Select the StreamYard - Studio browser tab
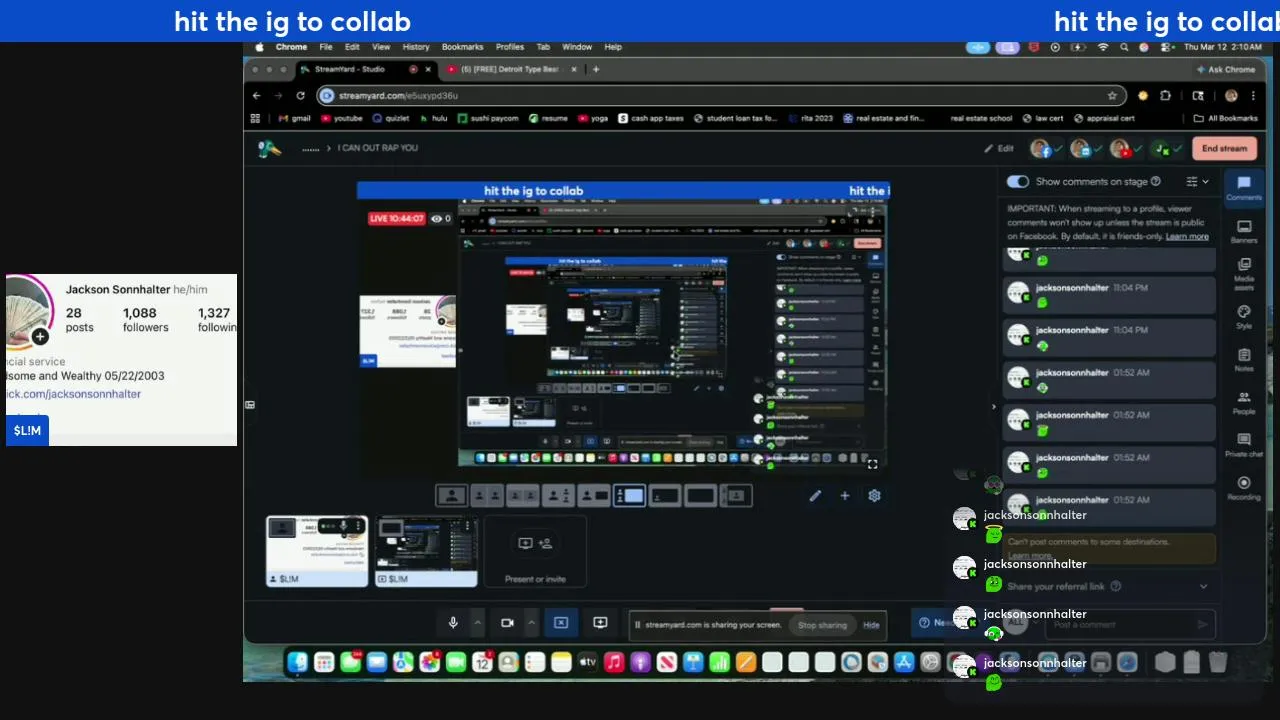 point(366,69)
